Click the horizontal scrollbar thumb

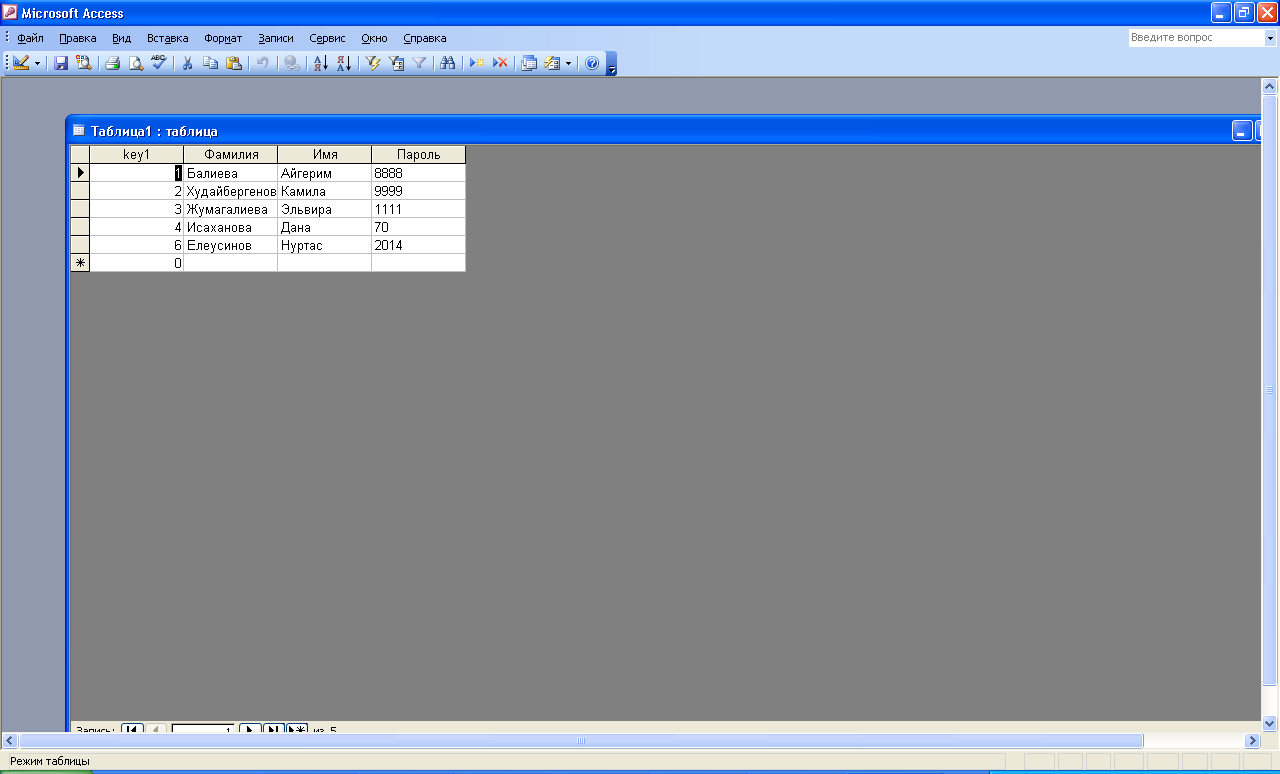[x=581, y=741]
